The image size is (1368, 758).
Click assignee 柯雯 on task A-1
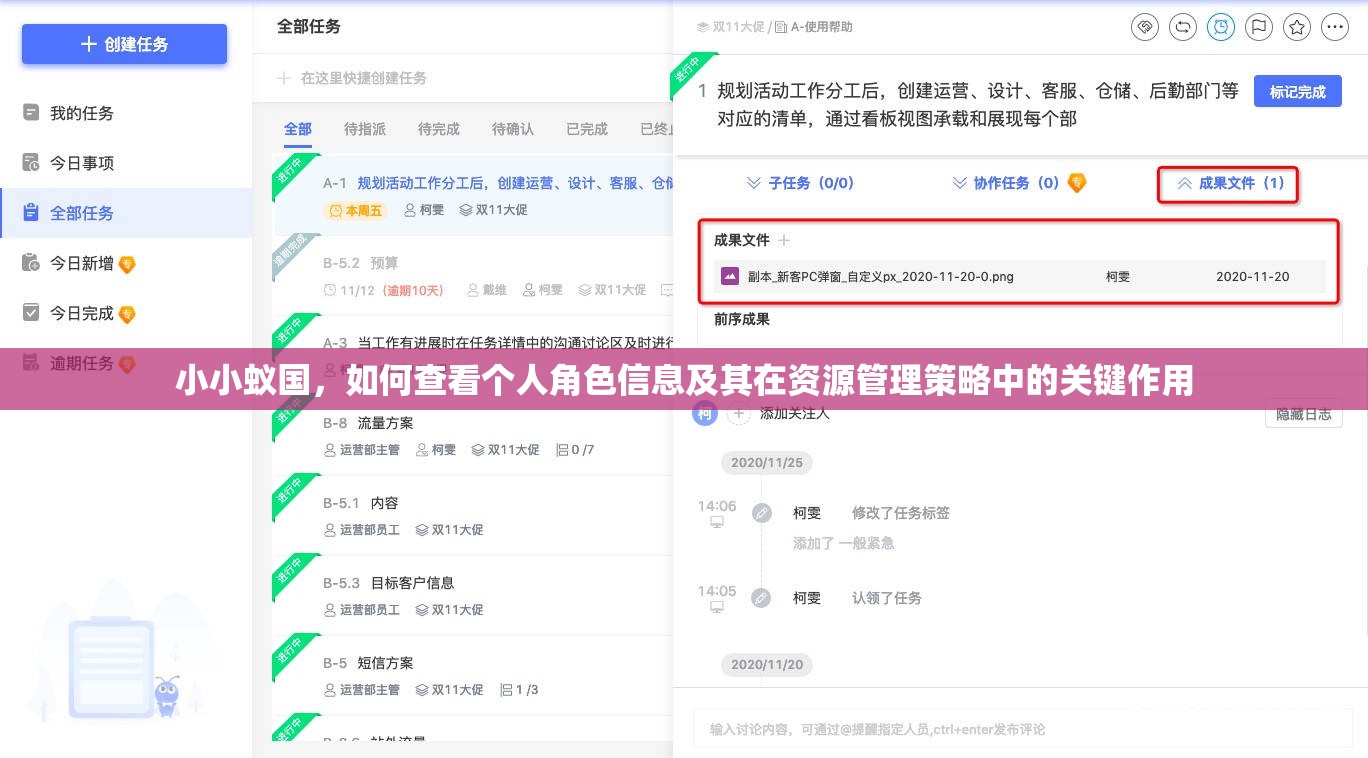point(424,210)
